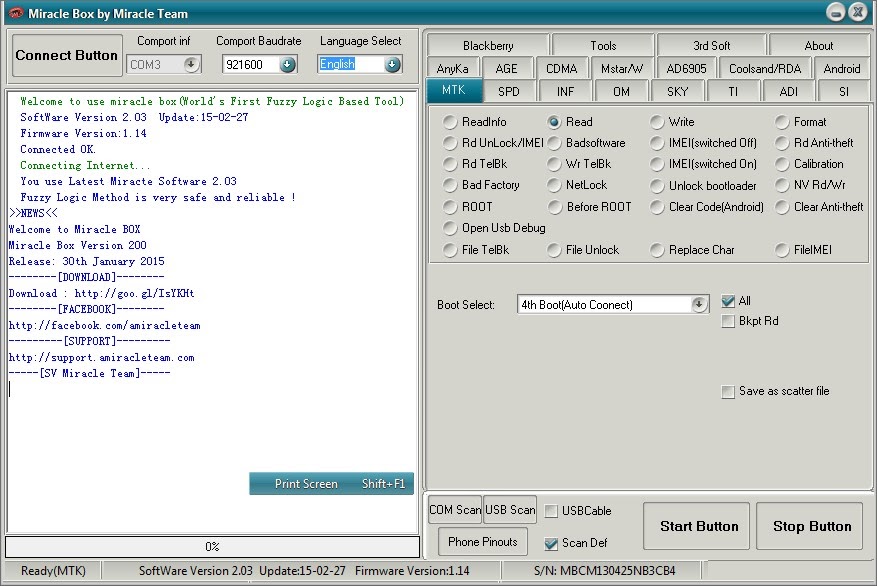Click USB Scan button
Viewport: 877px width, 586px height.
click(x=510, y=509)
